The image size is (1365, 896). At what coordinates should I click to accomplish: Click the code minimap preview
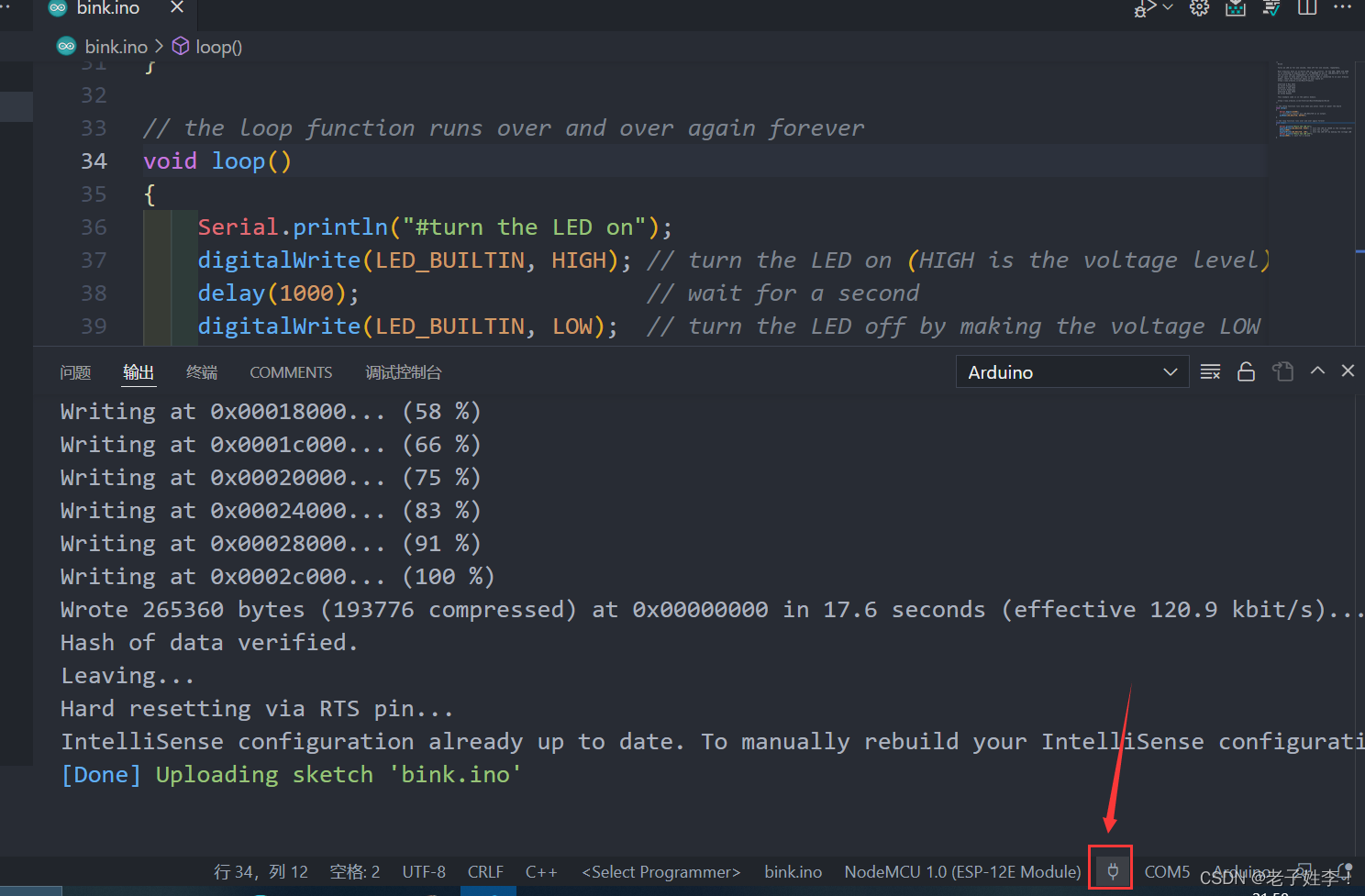point(1313,101)
